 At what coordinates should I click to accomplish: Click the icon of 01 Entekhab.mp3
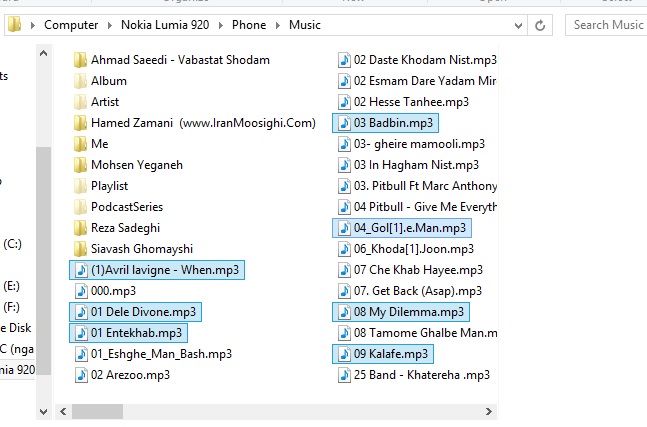(x=80, y=333)
